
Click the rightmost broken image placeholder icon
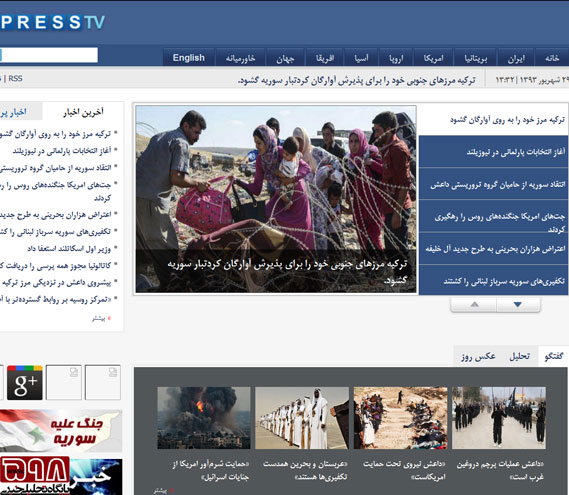(103, 382)
